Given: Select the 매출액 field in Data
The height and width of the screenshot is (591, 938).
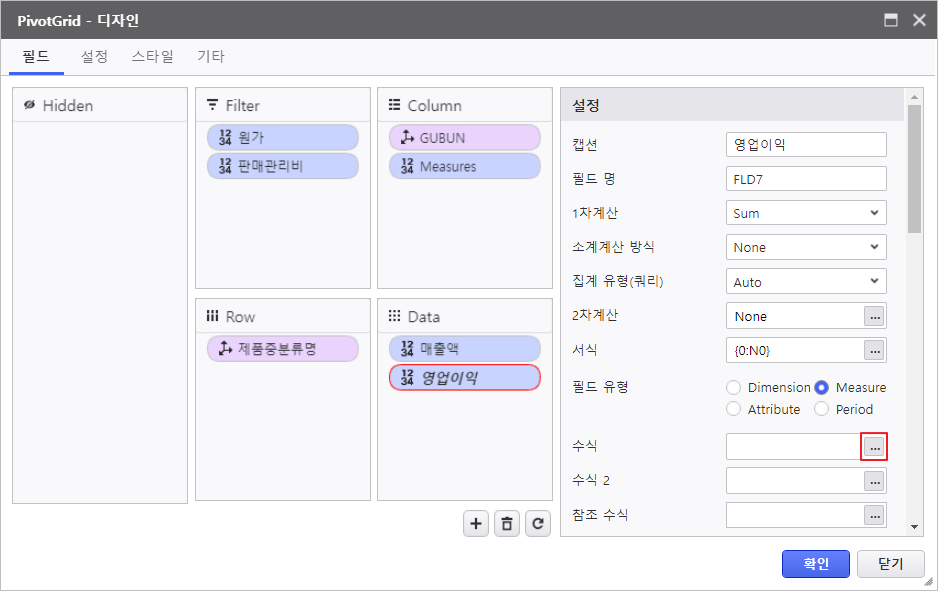Looking at the screenshot, I should (x=465, y=349).
